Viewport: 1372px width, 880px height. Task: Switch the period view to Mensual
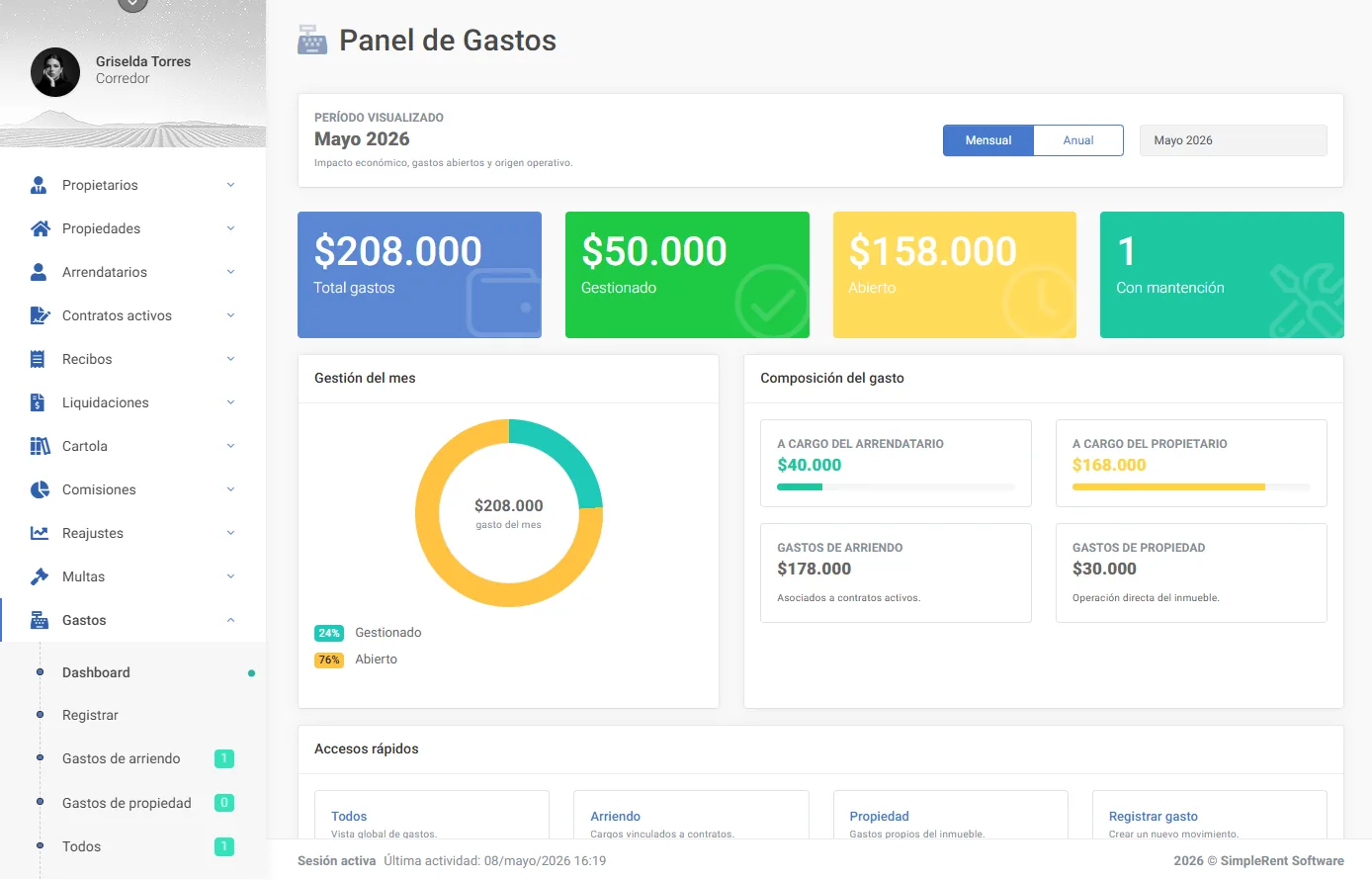pyautogui.click(x=988, y=140)
